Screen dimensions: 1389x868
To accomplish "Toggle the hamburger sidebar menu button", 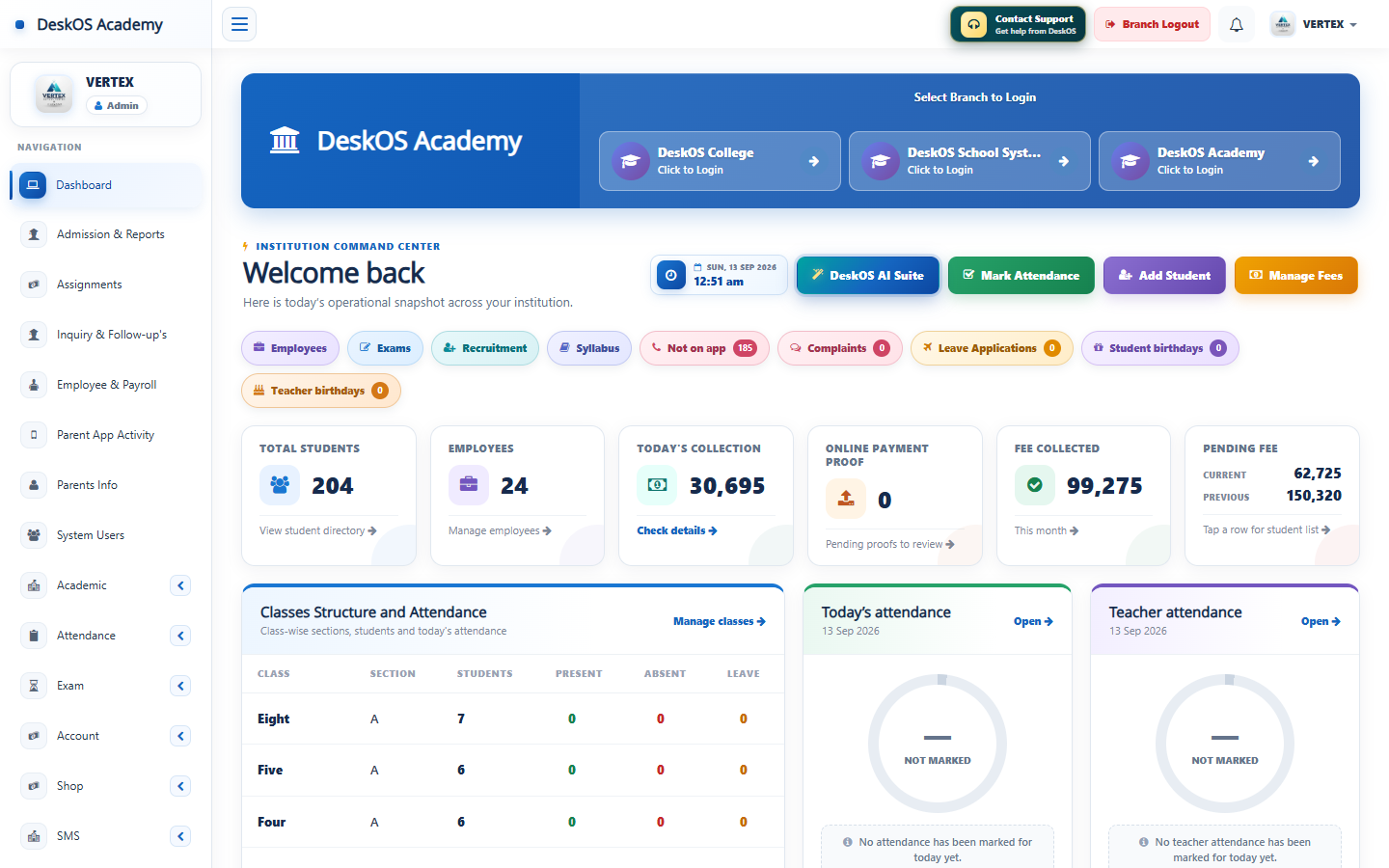I will click(239, 24).
